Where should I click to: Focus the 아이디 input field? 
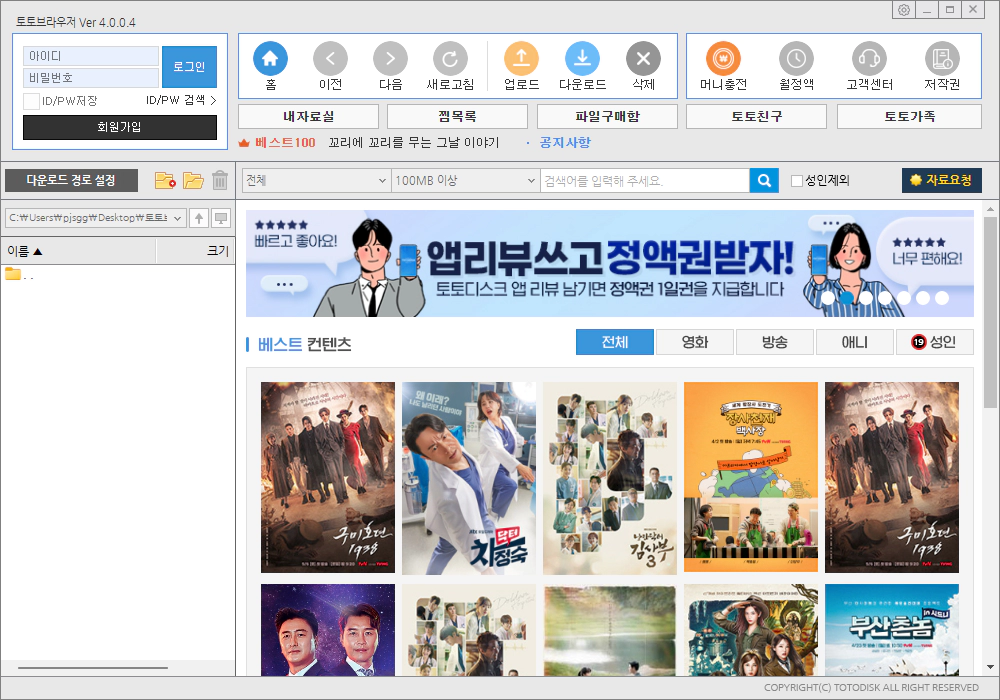pos(91,56)
